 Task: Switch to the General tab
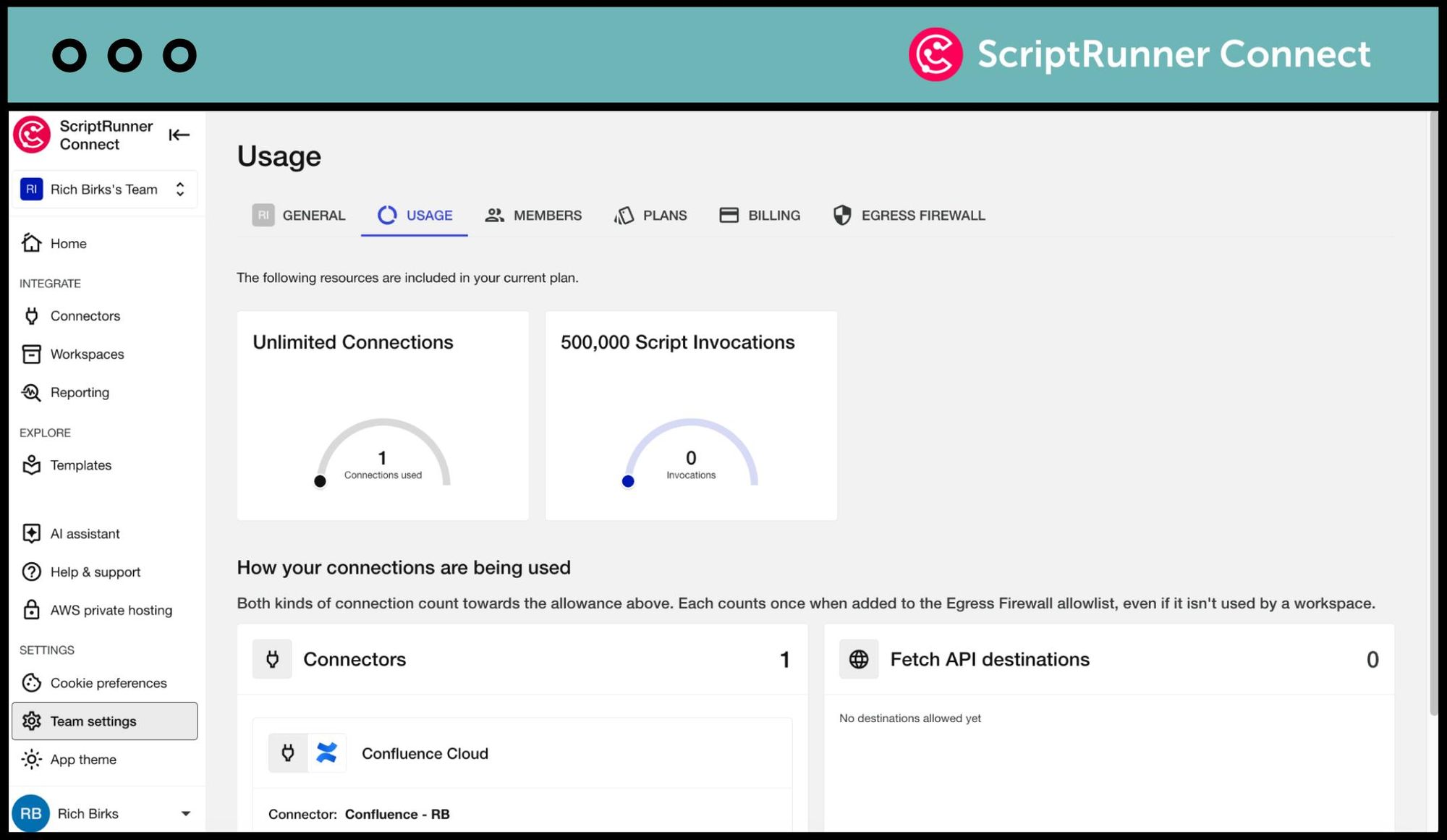click(299, 216)
